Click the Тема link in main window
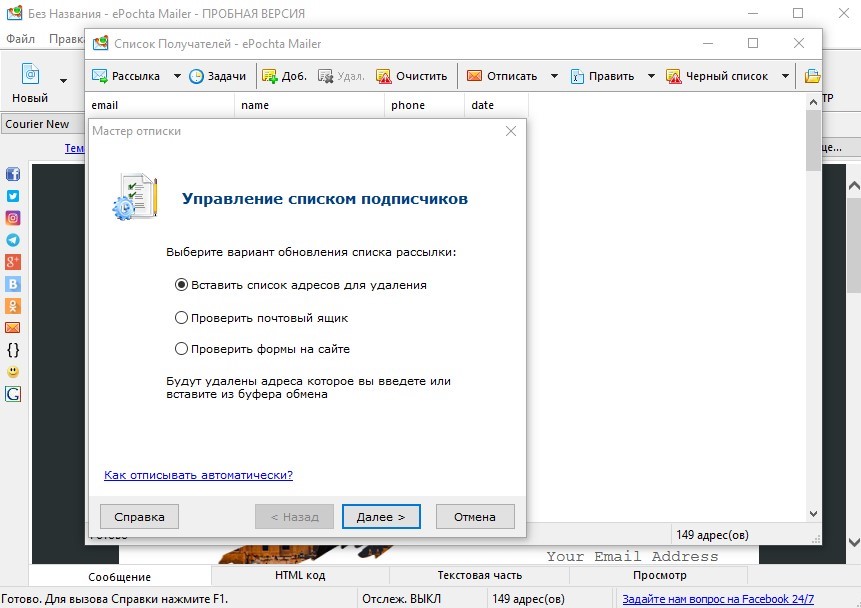The image size is (861, 608). [75, 148]
